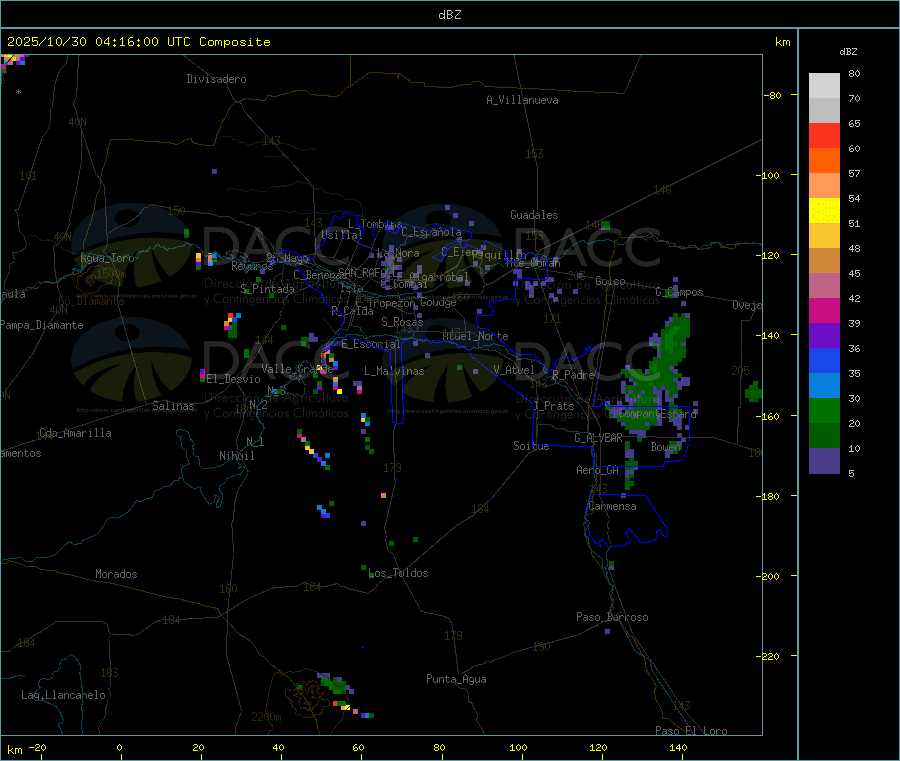The image size is (900, 761).
Task: Click the 100 km horizontal axis tick
Action: tap(518, 747)
